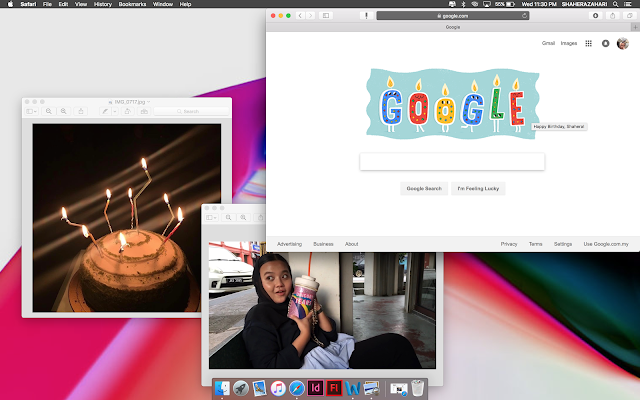Open markup toolbox in IMG_0717.jpg window
Screen dimensions: 640x400
(x=144, y=111)
